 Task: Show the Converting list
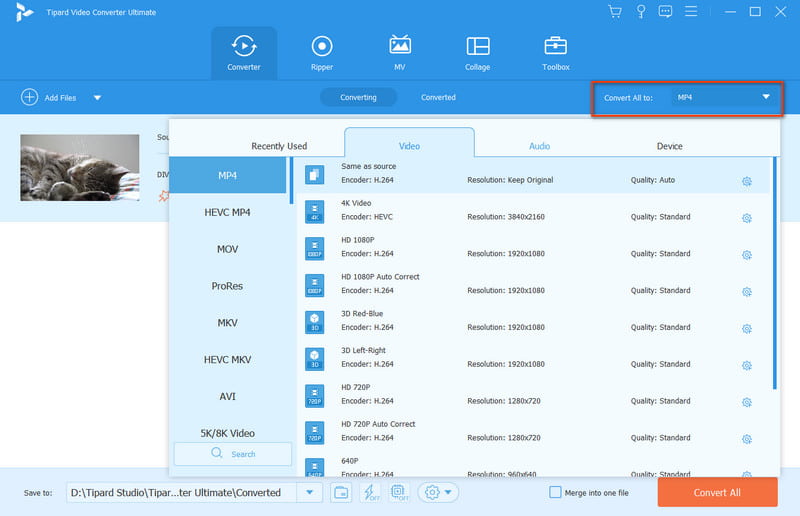point(358,97)
